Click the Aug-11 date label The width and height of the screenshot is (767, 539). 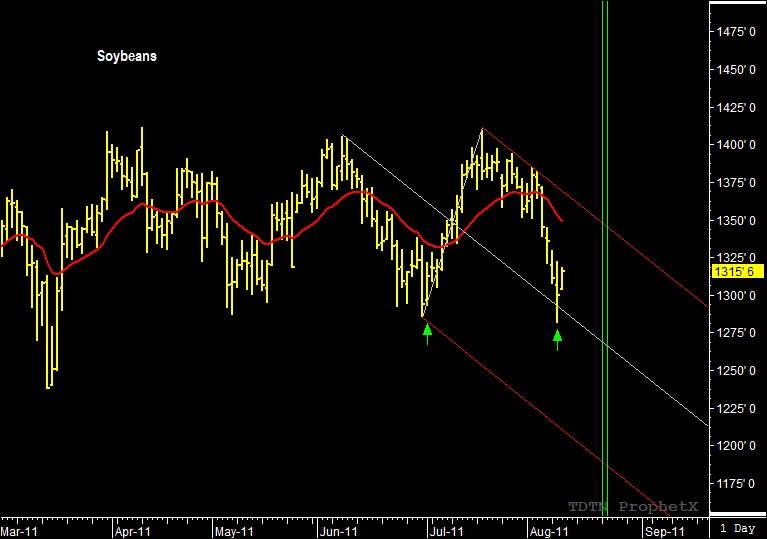click(x=549, y=532)
